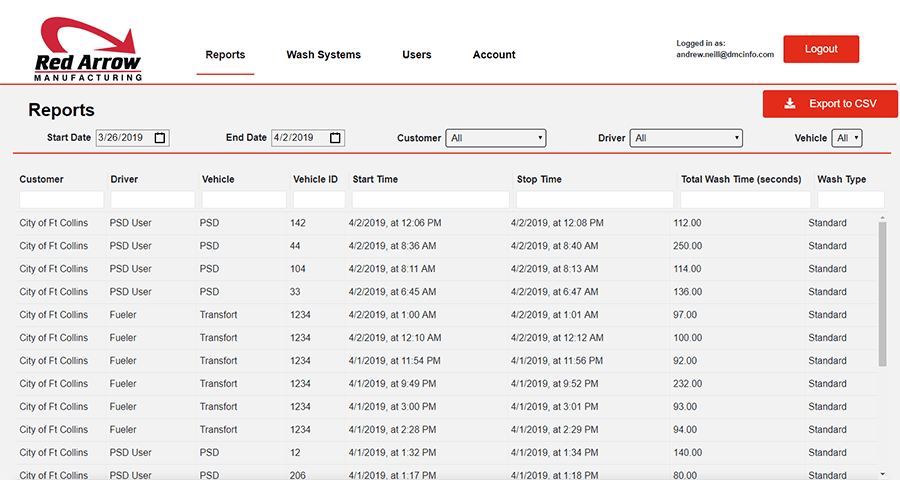The image size is (900, 480).
Task: Click the Red Arrow Manufacturing logo
Action: [88, 49]
